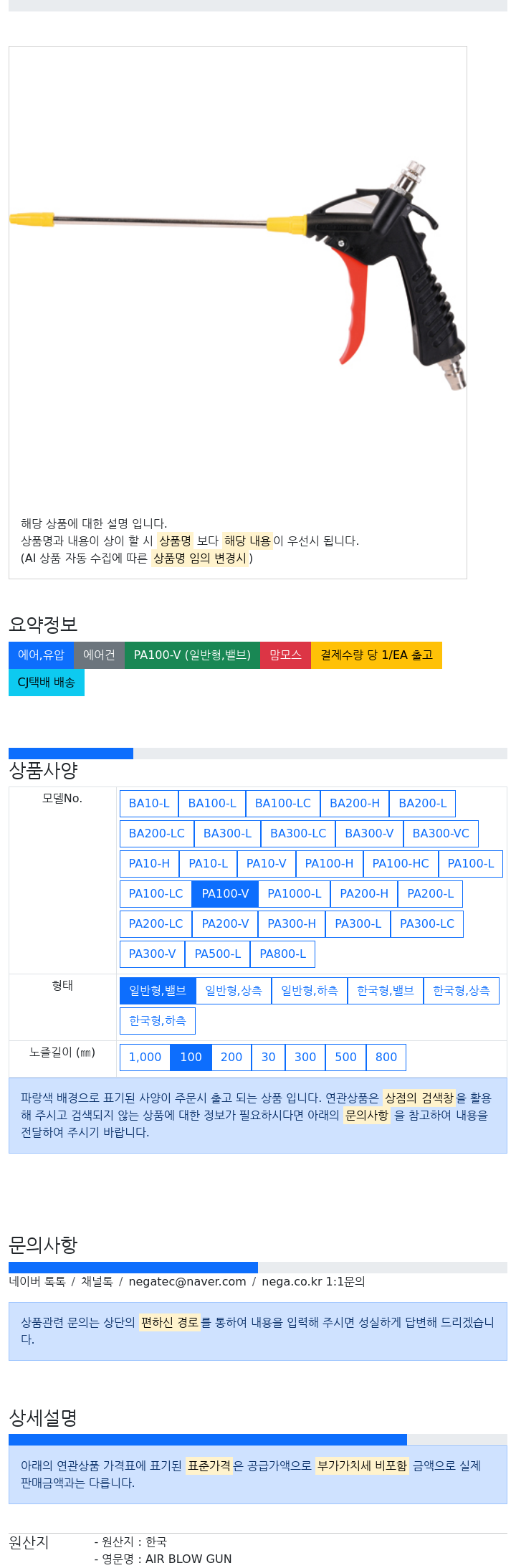Pick nozzle length 1,000
Screen dimensions: 516x1568
pos(145,1058)
